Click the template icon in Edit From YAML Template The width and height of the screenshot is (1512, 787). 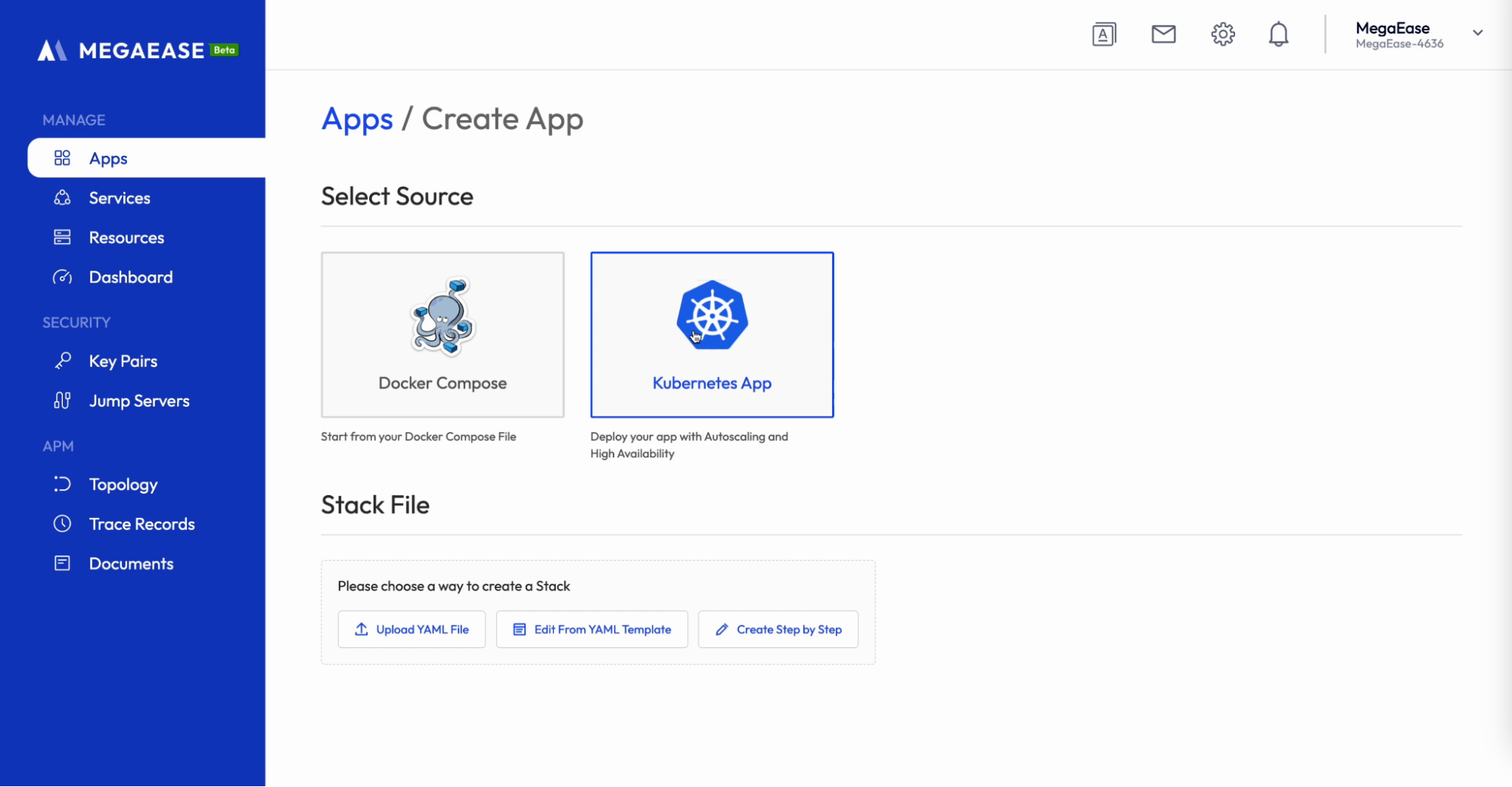coord(520,629)
